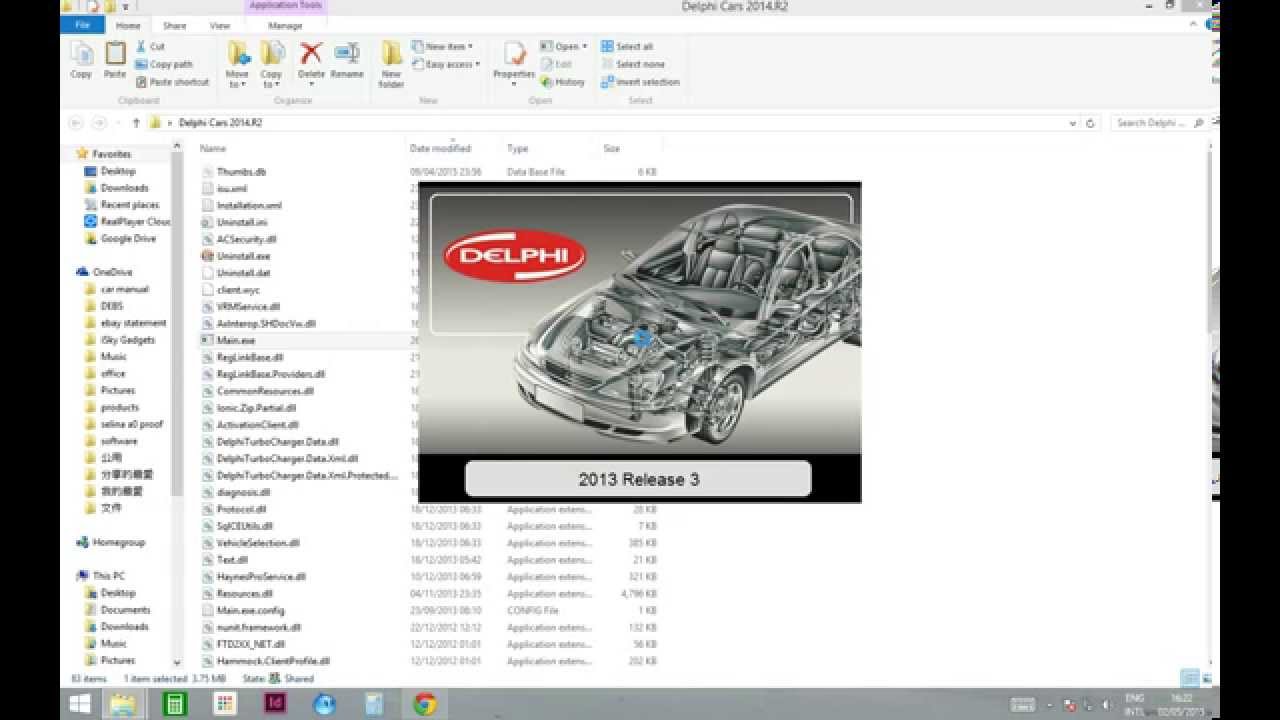Open Recent places in the sidebar
This screenshot has height=720, width=1280.
(x=129, y=205)
